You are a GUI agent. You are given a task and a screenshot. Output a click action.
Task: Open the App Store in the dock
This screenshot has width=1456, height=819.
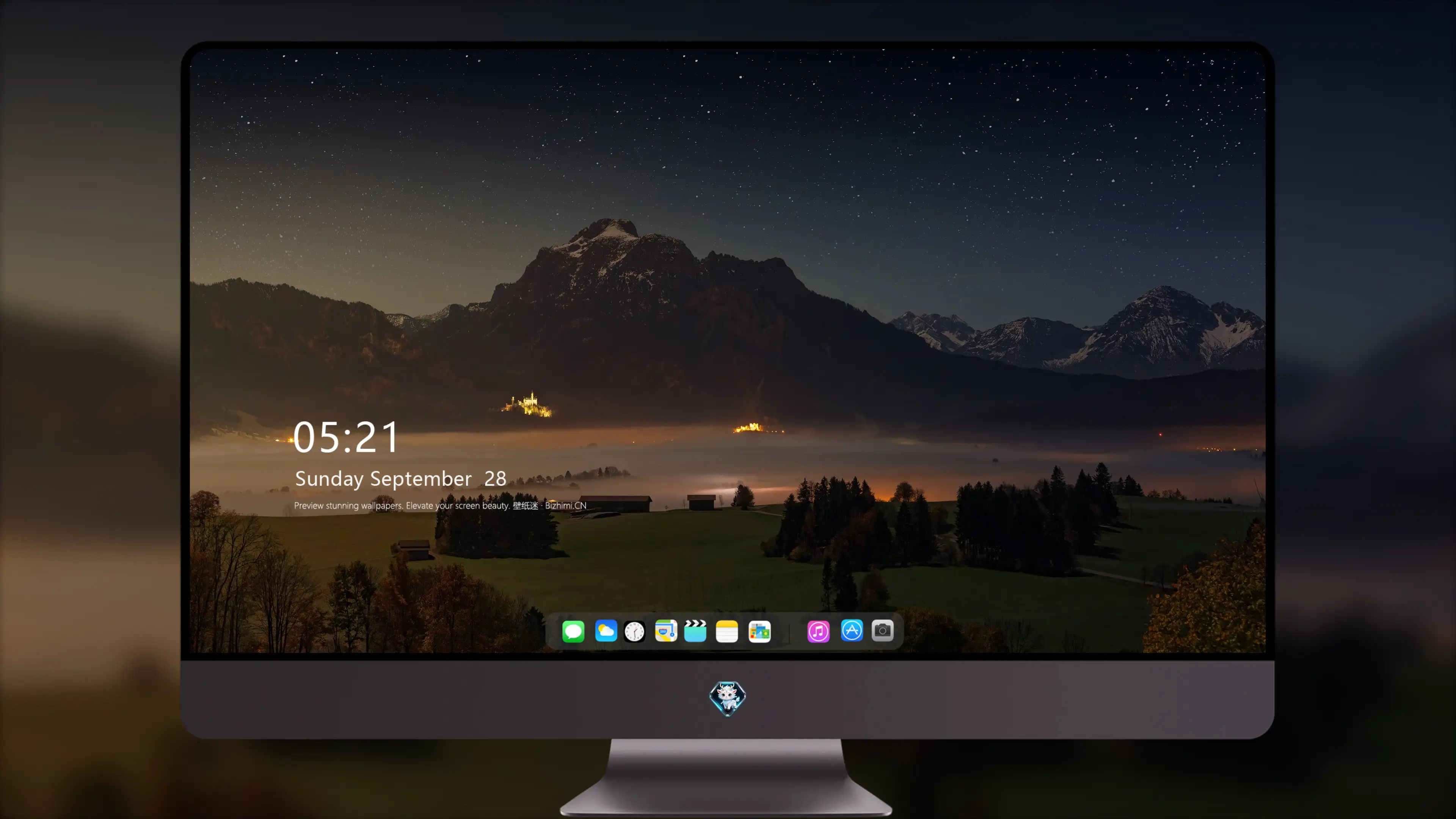852,631
